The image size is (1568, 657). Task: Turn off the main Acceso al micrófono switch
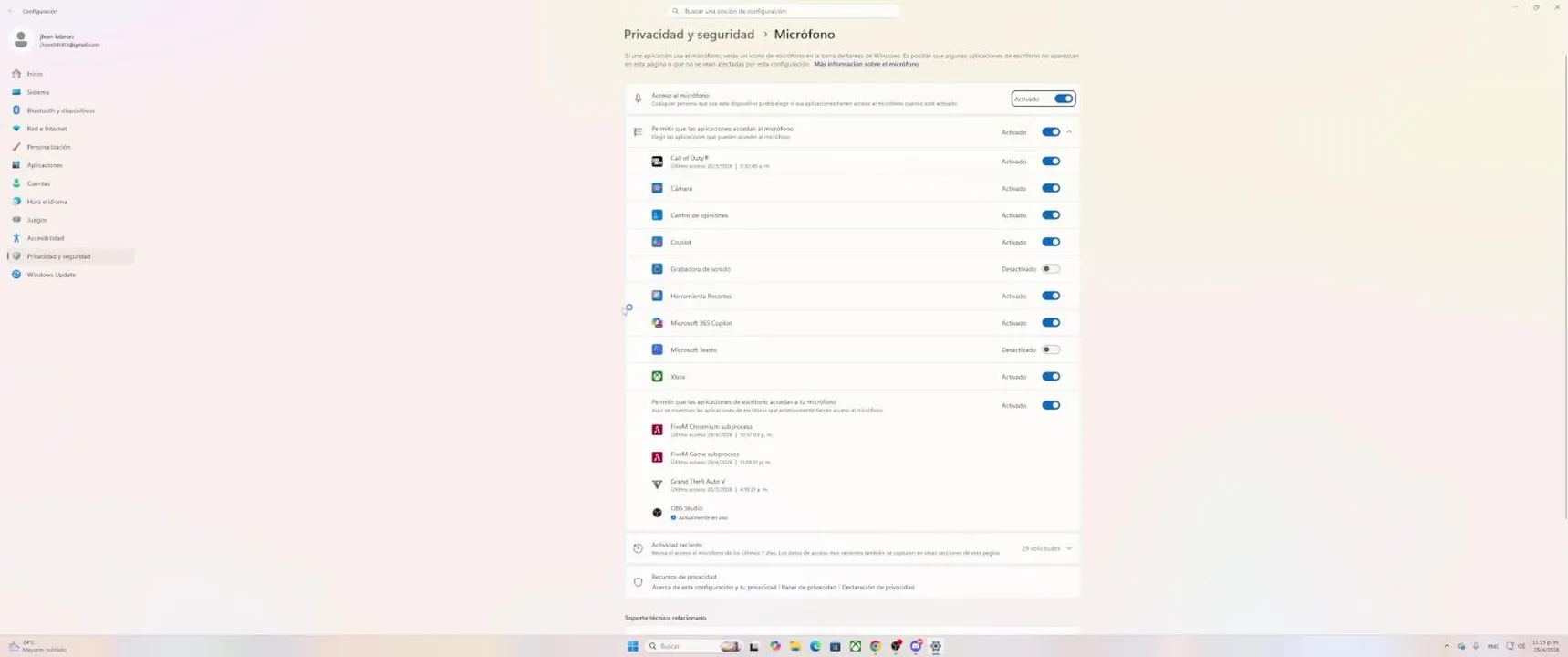click(x=1064, y=99)
